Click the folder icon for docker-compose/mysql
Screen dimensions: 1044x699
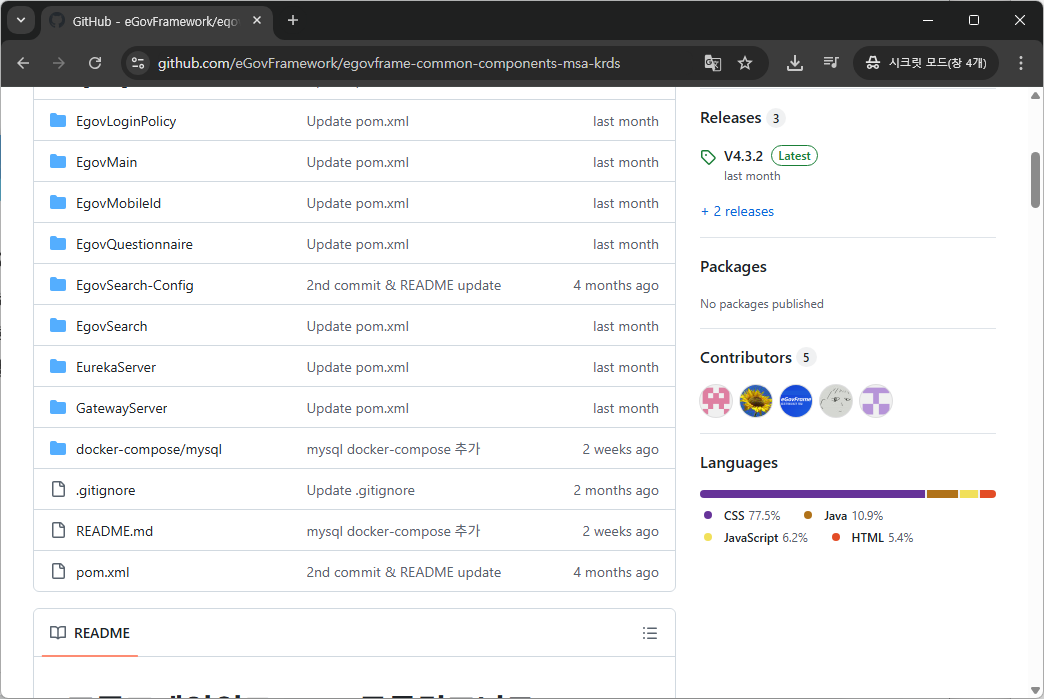click(x=58, y=449)
